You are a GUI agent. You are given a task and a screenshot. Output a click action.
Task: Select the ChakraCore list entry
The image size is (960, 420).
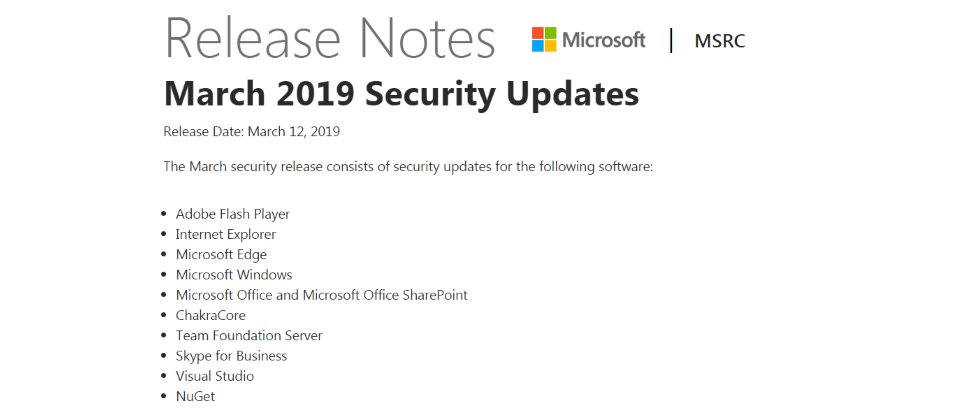point(211,315)
